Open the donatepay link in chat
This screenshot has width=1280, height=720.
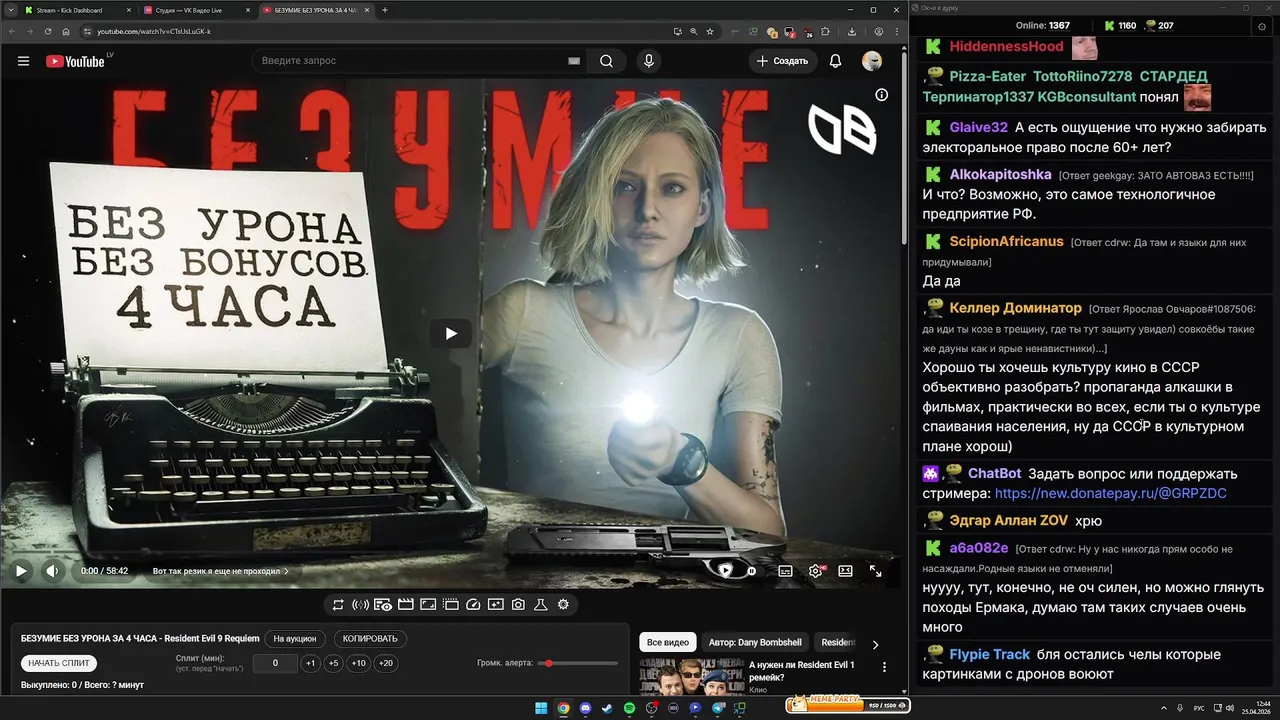1111,493
